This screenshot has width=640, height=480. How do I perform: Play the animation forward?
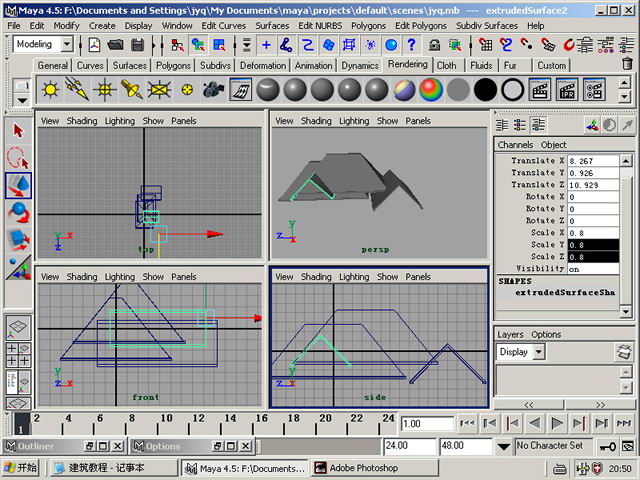click(x=557, y=424)
